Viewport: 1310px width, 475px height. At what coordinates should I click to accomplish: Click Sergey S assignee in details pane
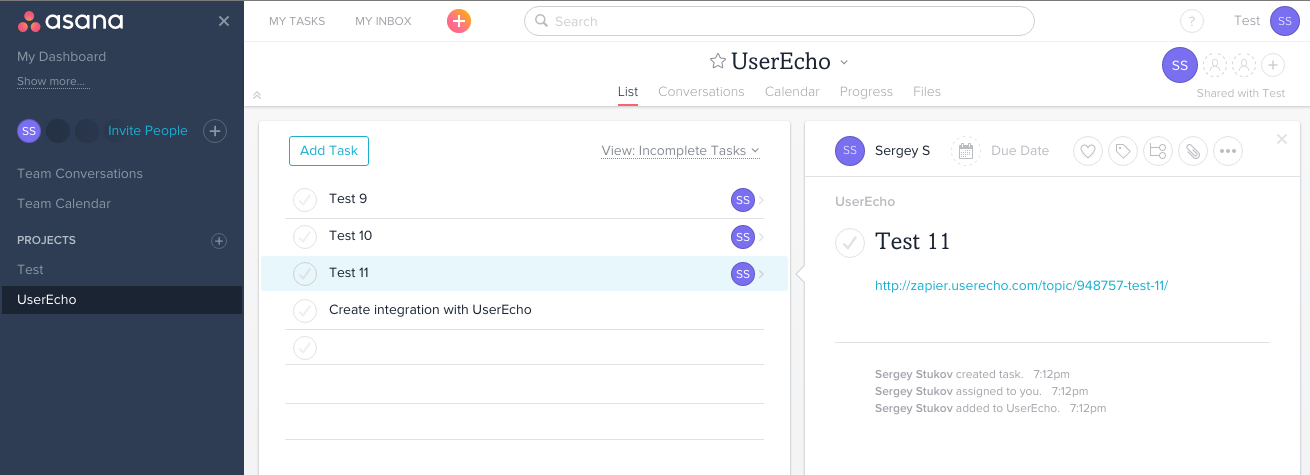tap(883, 151)
